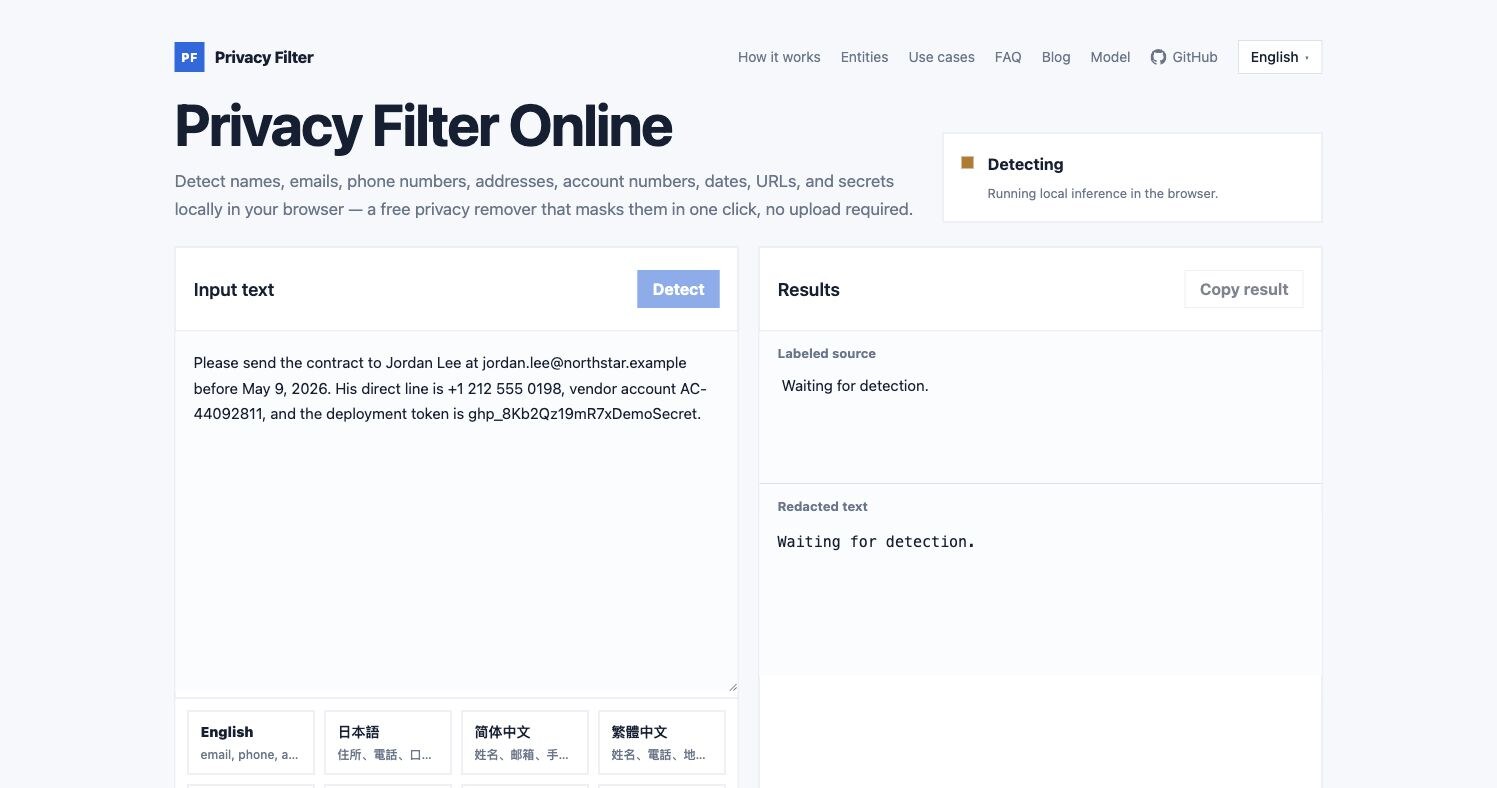This screenshot has width=1497, height=788.
Task: Open the Entities nav item
Action: pyautogui.click(x=864, y=57)
